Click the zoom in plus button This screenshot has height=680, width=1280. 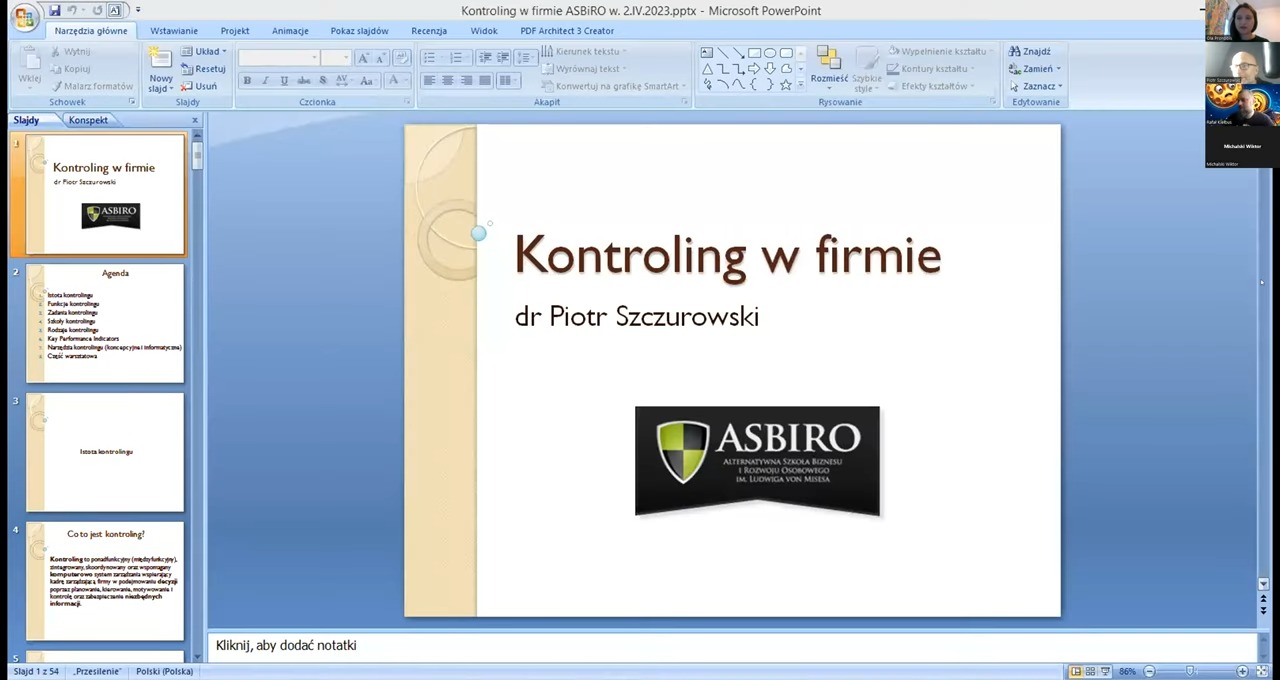[1242, 671]
